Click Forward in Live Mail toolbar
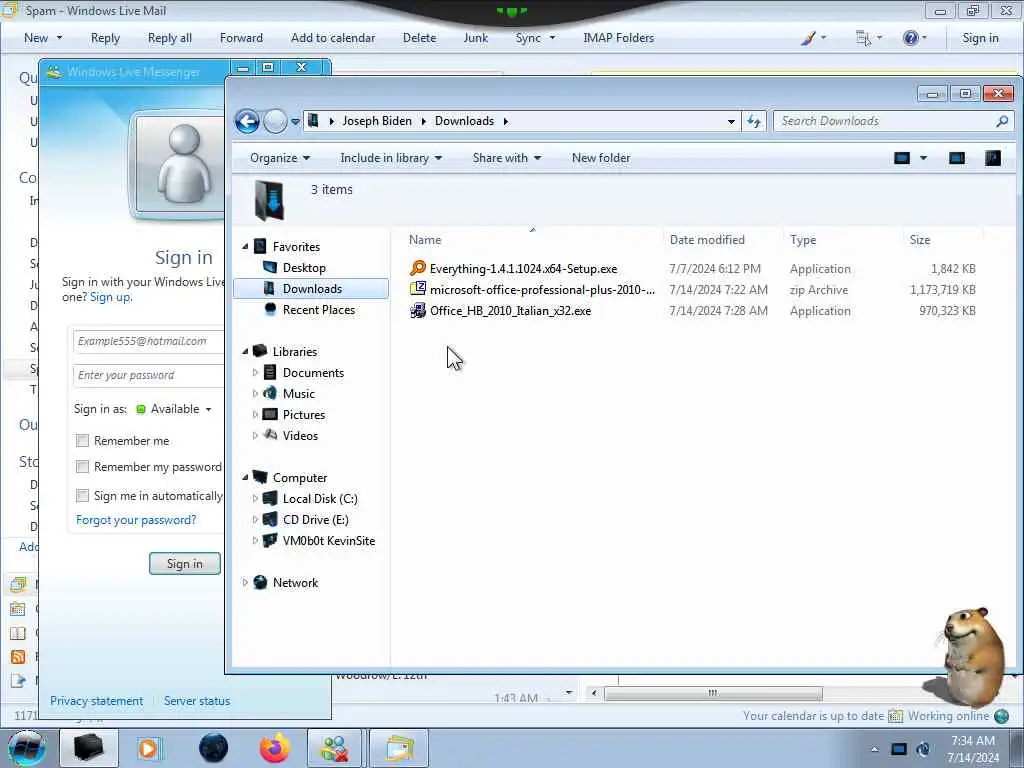Viewport: 1024px width, 768px height. click(241, 38)
